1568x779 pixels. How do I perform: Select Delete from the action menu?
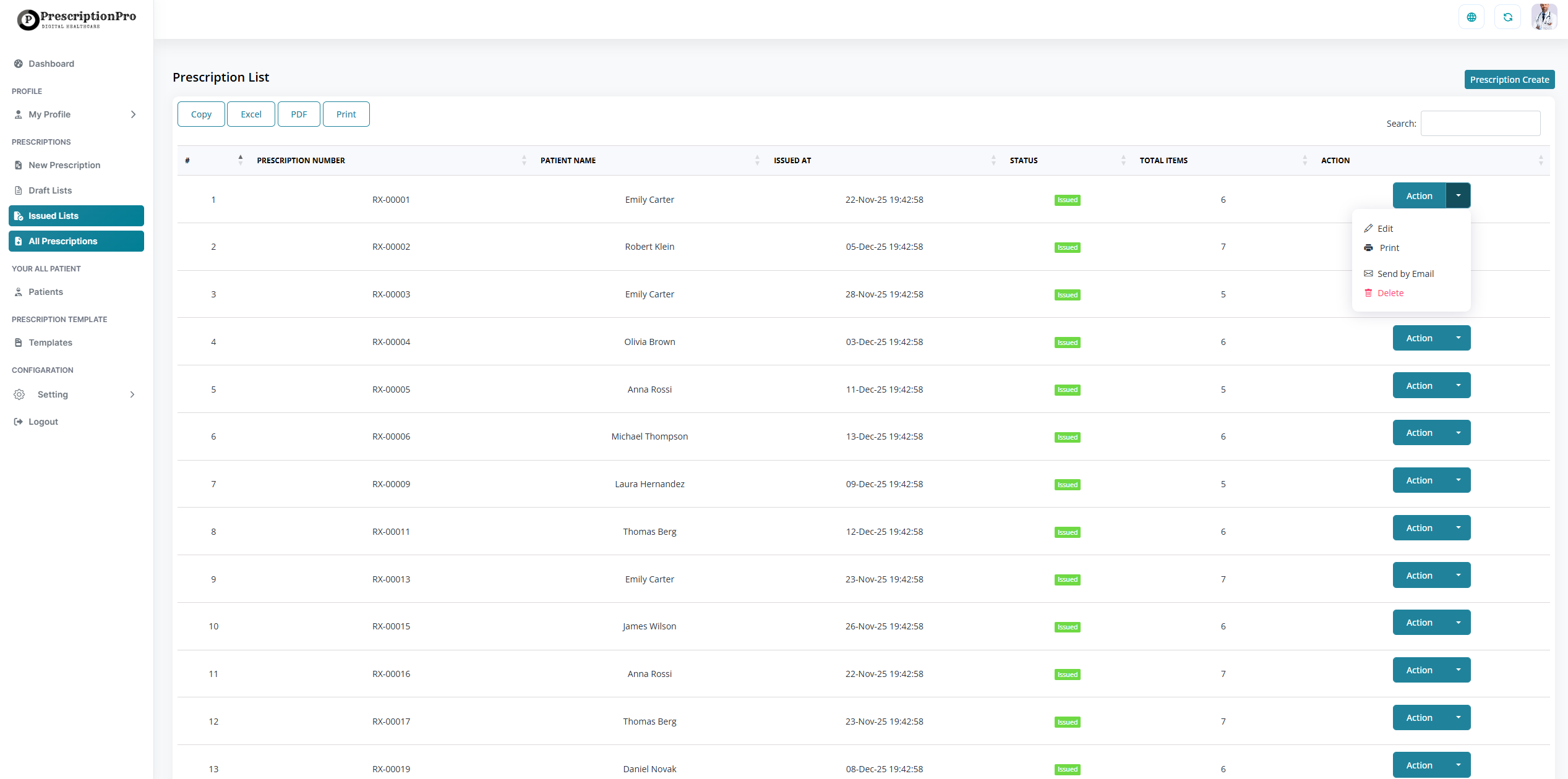[x=1390, y=293]
